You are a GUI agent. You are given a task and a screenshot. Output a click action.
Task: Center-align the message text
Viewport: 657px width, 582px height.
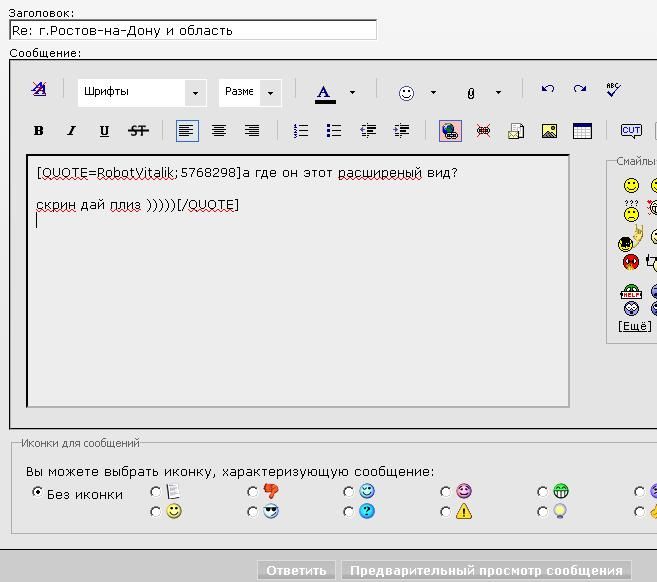click(219, 131)
